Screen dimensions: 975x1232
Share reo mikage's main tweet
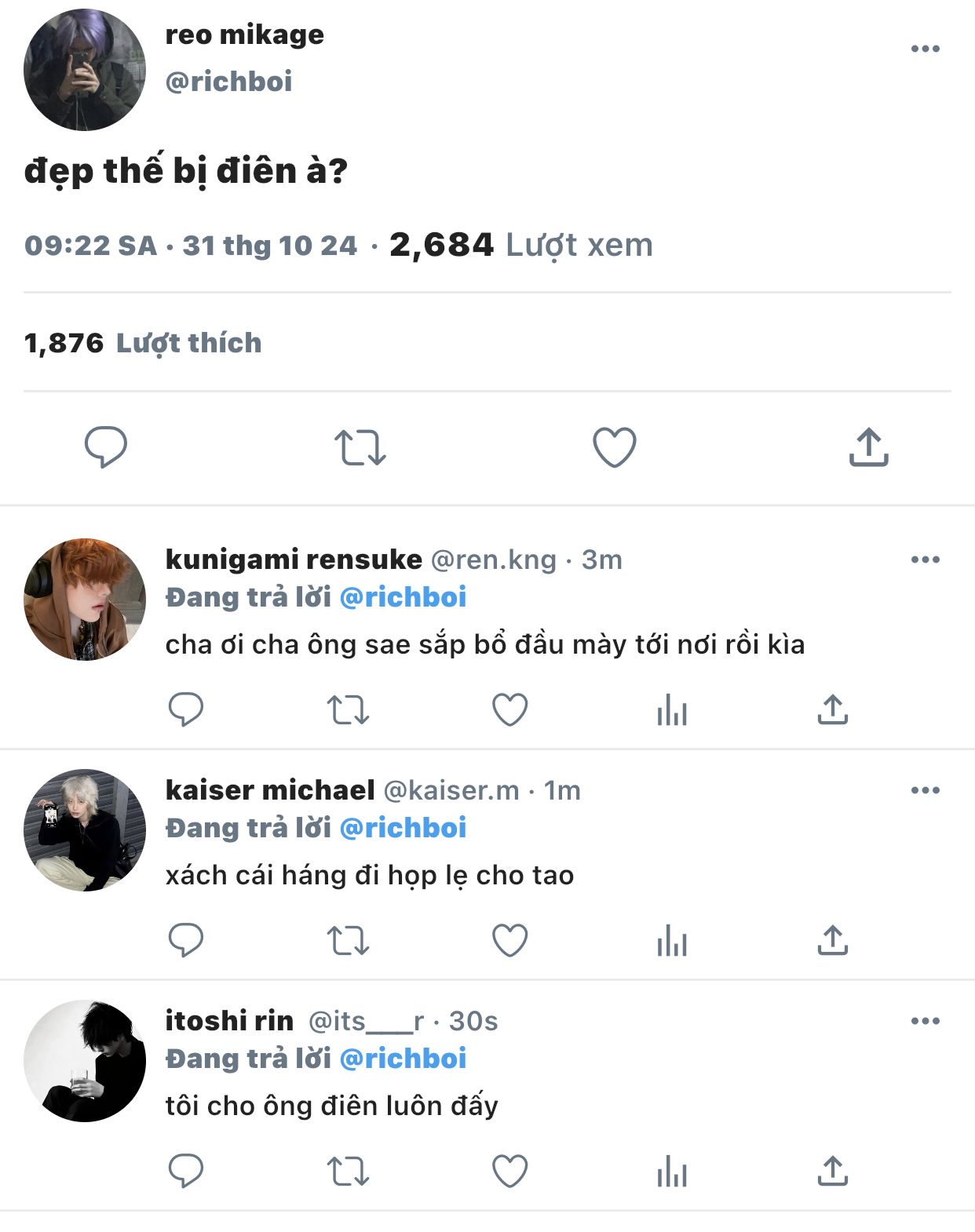click(x=868, y=447)
